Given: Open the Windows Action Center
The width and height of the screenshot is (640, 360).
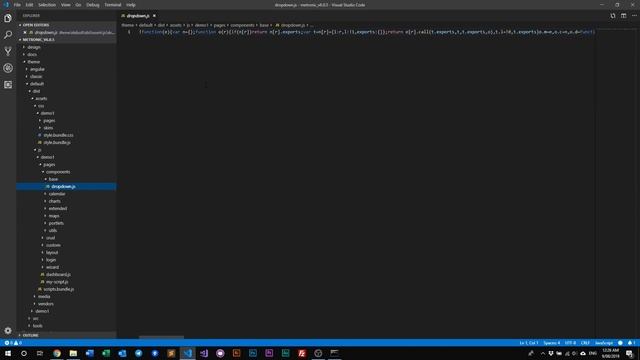Looking at the screenshot, I should (x=629, y=353).
